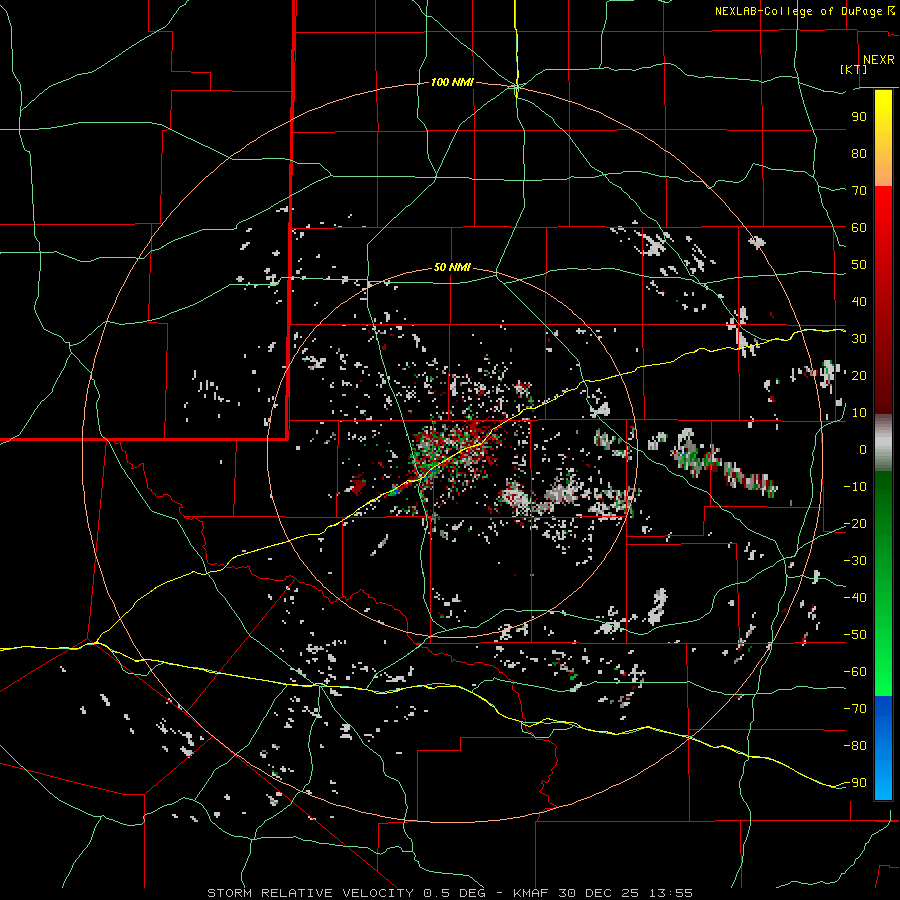
Task: Click the 10 value on velocity scale
Action: click(x=859, y=413)
